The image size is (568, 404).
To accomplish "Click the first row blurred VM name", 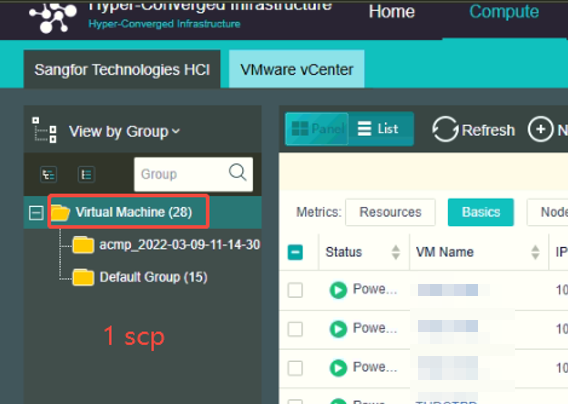I will pos(448,290).
